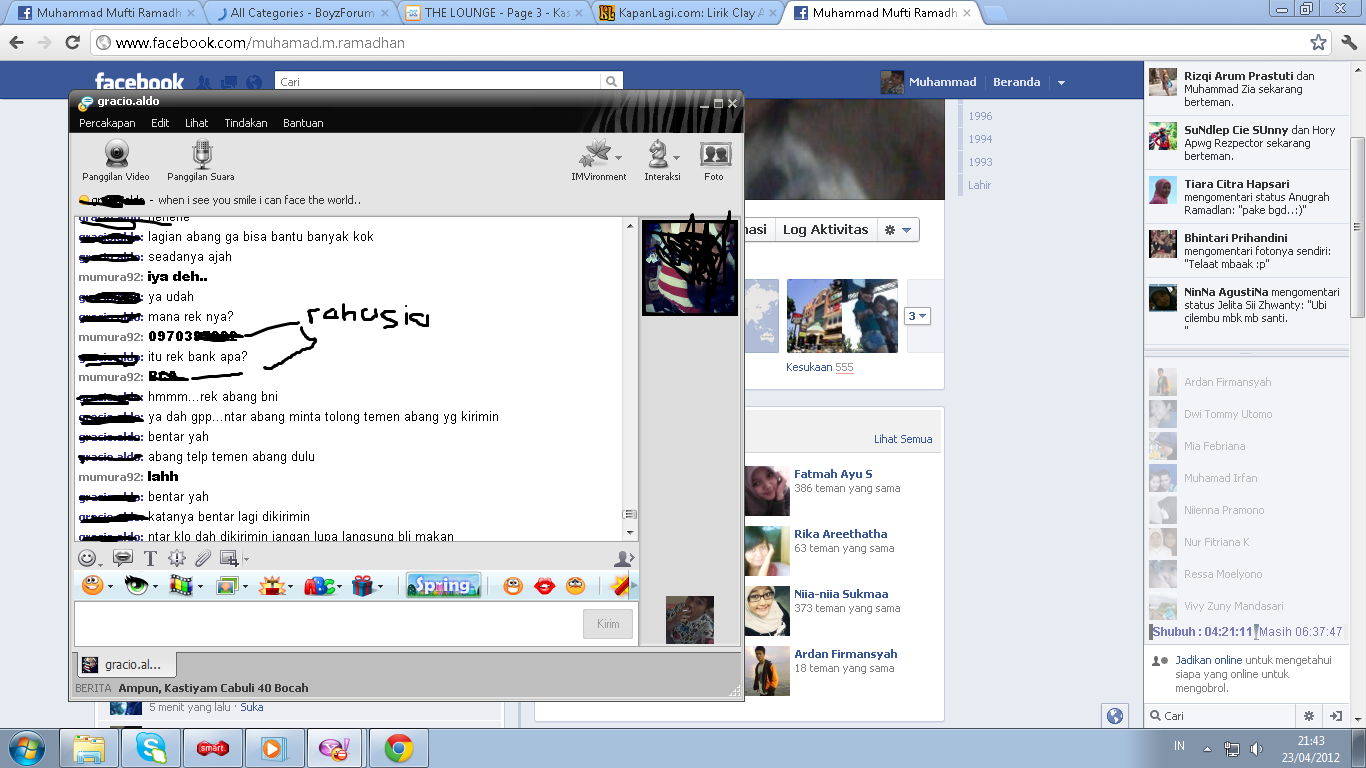Open the Tindakan menu
Image resolution: width=1366 pixels, height=768 pixels.
(246, 123)
